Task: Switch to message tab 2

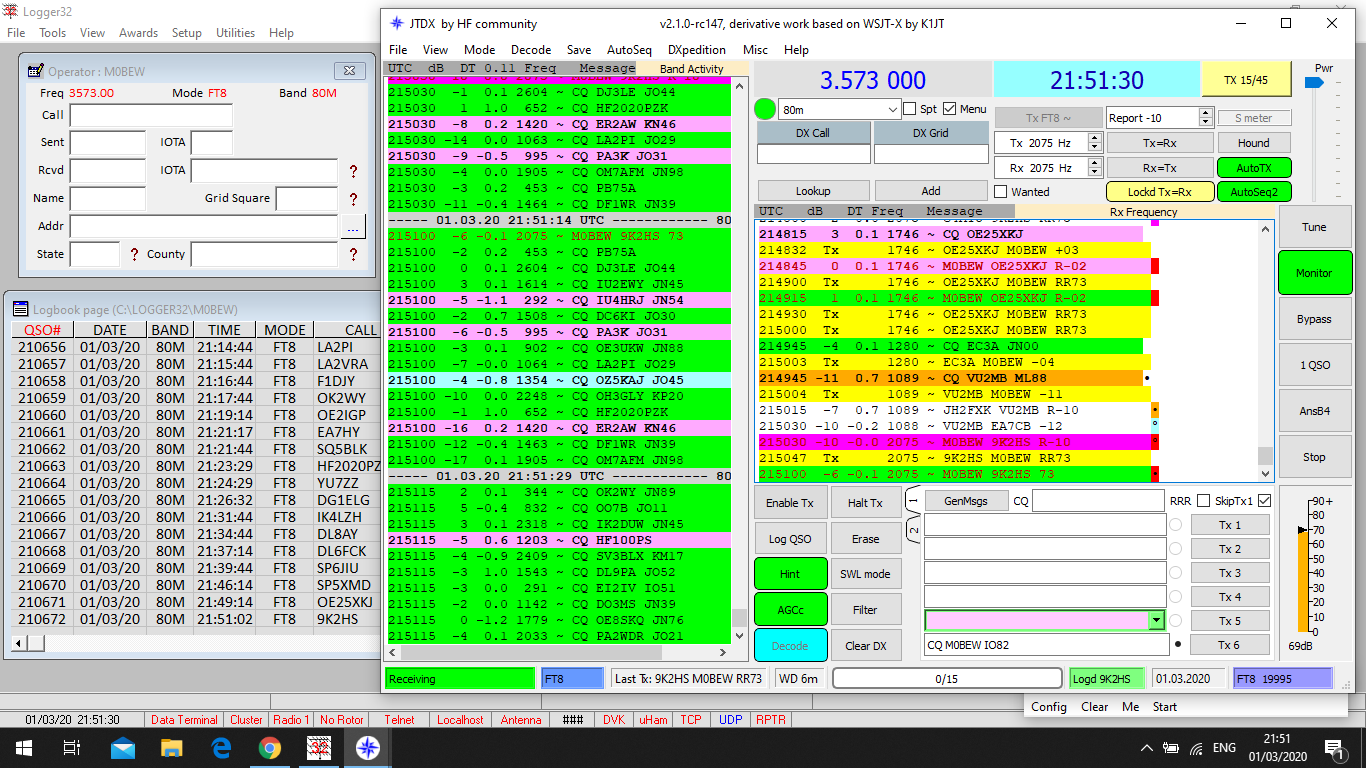Action: [913, 528]
